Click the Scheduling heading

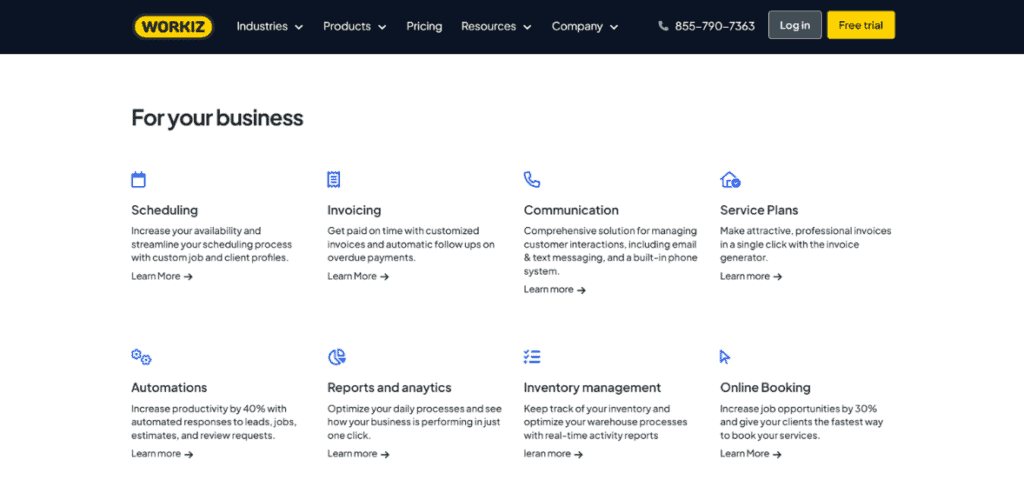[165, 210]
